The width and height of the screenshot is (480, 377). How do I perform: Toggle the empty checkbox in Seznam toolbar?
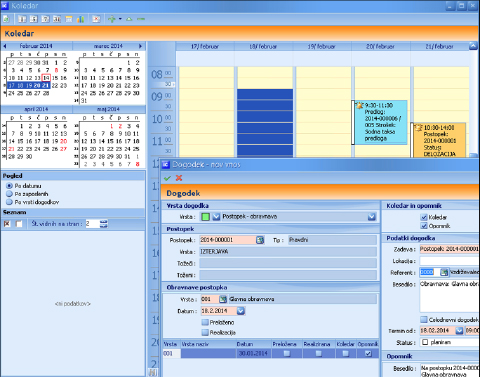click(x=19, y=224)
